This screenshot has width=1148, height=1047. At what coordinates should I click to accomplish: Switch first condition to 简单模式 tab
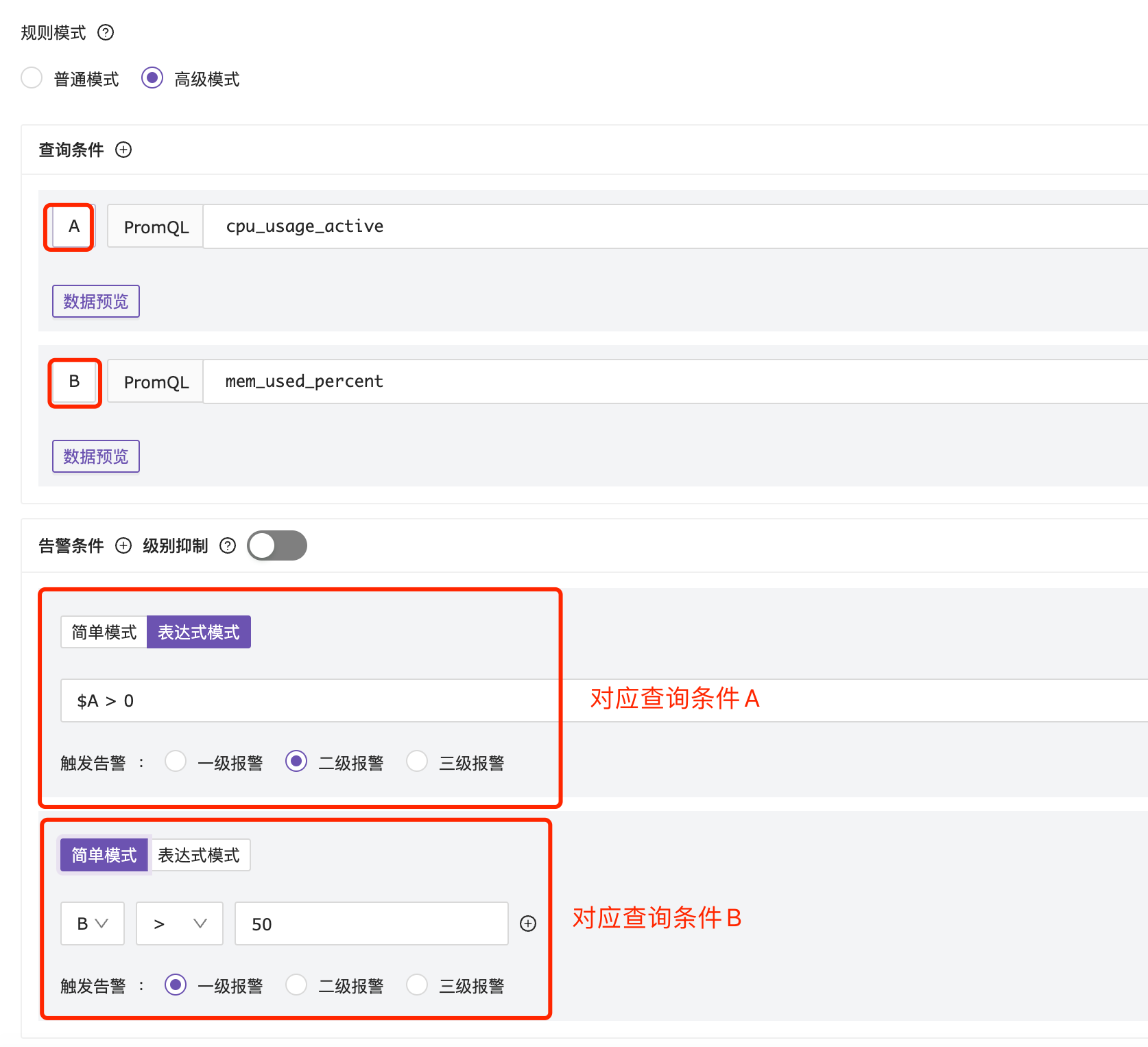click(x=104, y=632)
